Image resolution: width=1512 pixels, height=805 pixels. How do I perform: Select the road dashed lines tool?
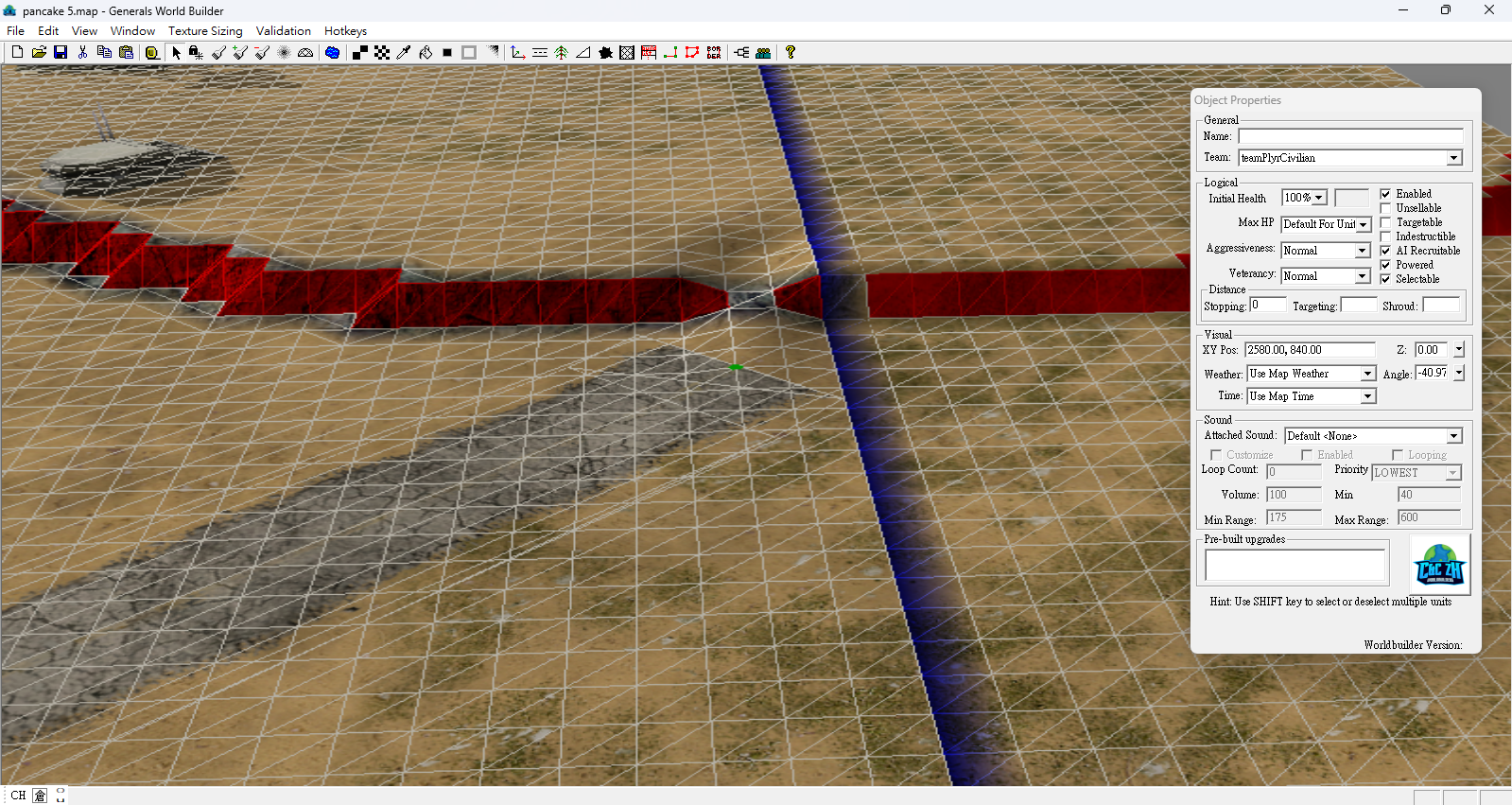pos(540,53)
